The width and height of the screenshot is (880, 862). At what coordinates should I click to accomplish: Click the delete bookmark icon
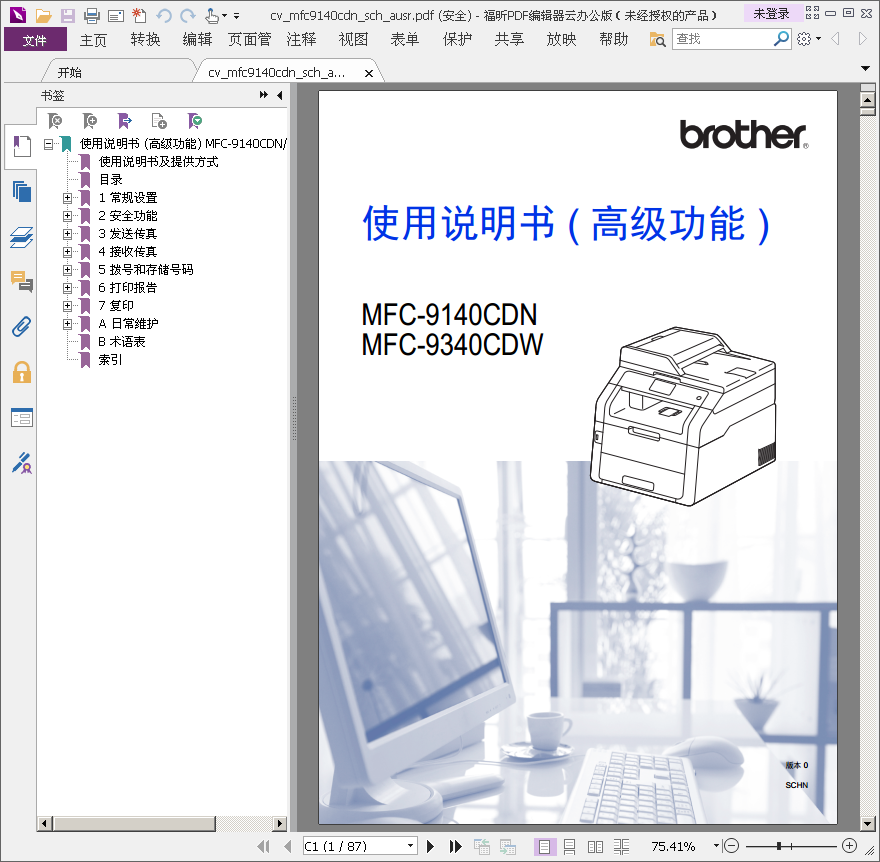[55, 121]
